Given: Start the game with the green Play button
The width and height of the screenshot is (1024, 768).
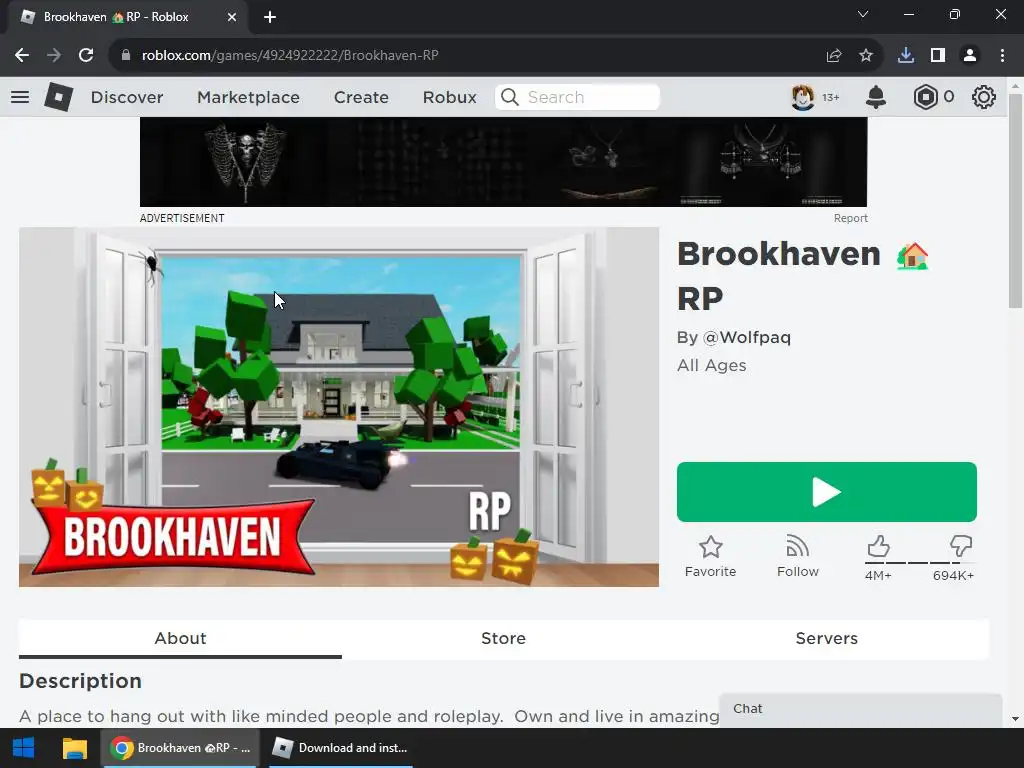Looking at the screenshot, I should 827,492.
